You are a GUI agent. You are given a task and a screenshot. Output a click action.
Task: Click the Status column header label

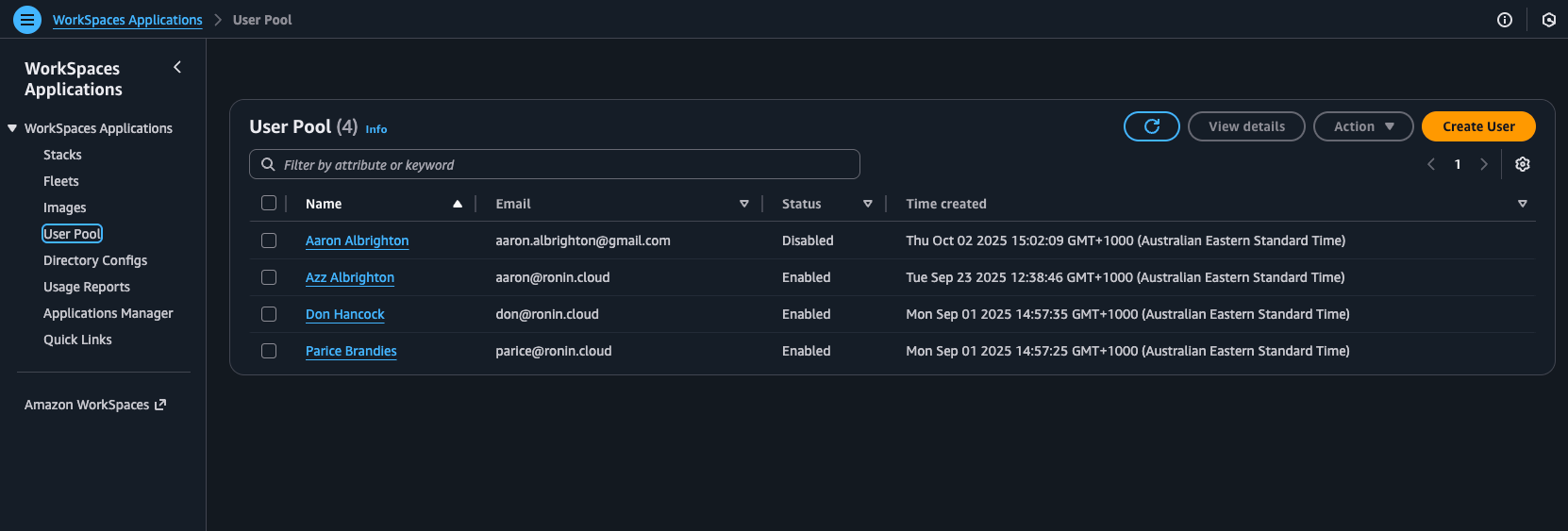pyautogui.click(x=802, y=204)
